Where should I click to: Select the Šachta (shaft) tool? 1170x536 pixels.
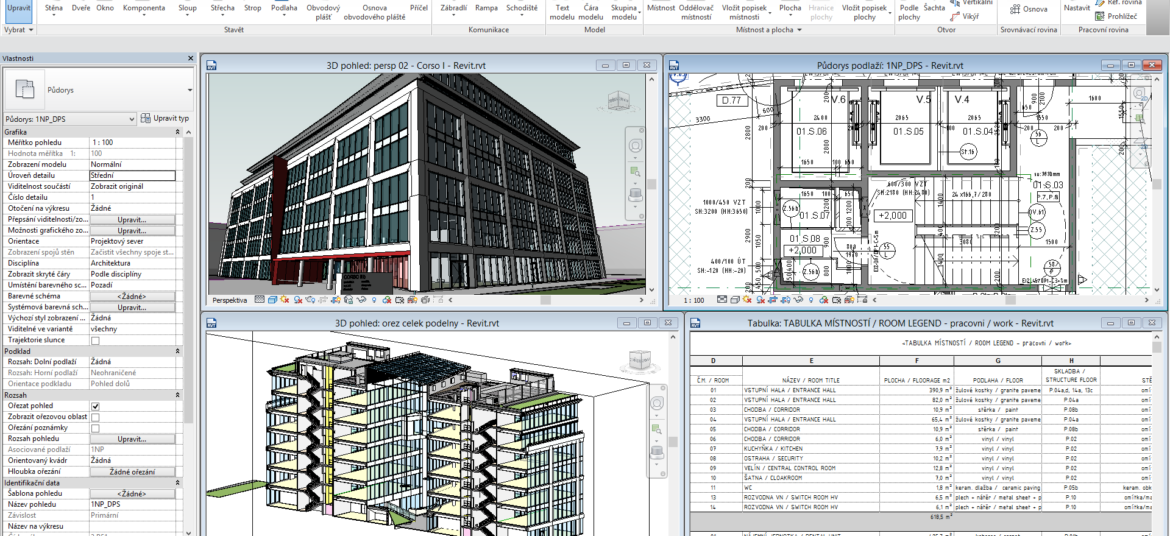(933, 7)
